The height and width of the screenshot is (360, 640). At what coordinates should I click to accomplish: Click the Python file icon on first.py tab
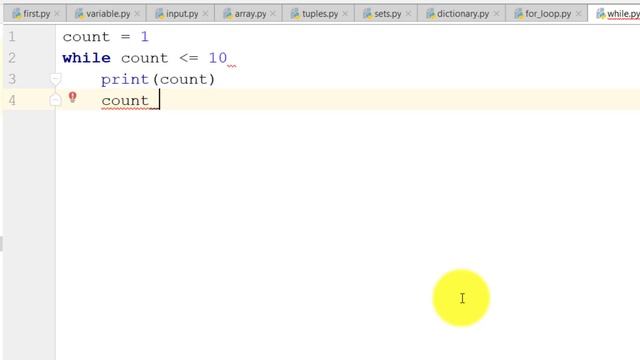coord(16,14)
